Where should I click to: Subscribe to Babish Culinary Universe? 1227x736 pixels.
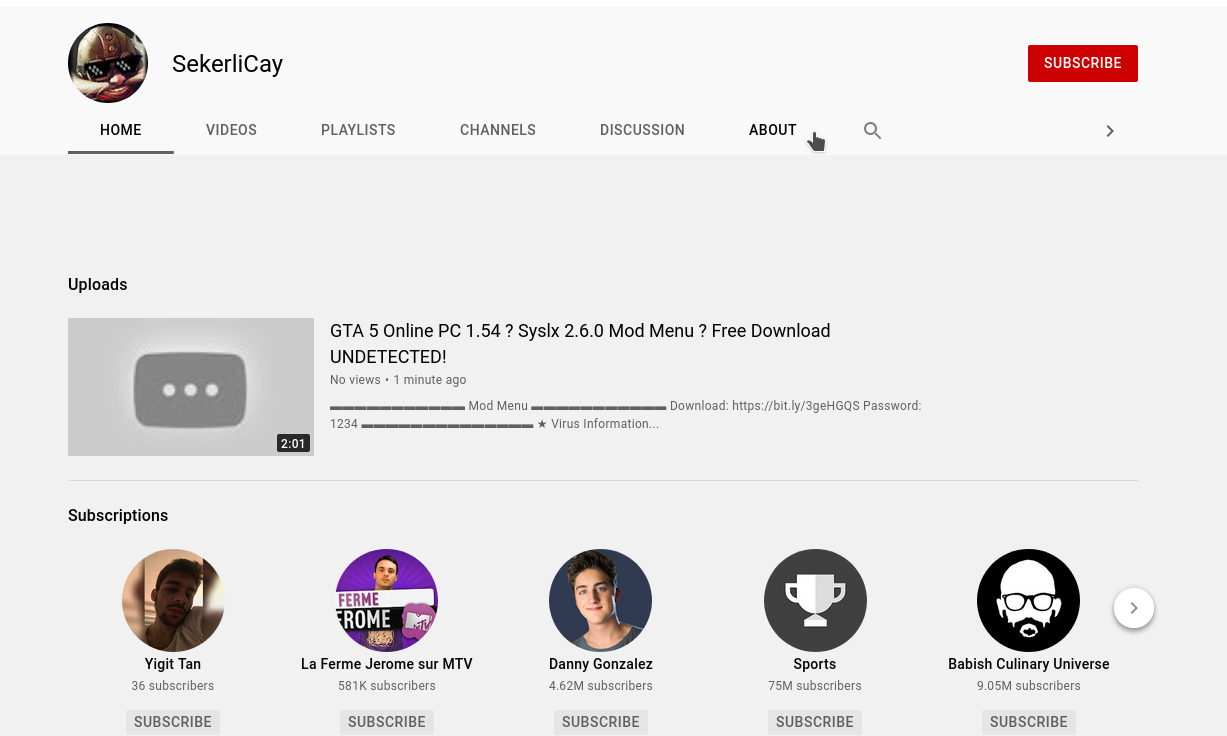pos(1029,722)
